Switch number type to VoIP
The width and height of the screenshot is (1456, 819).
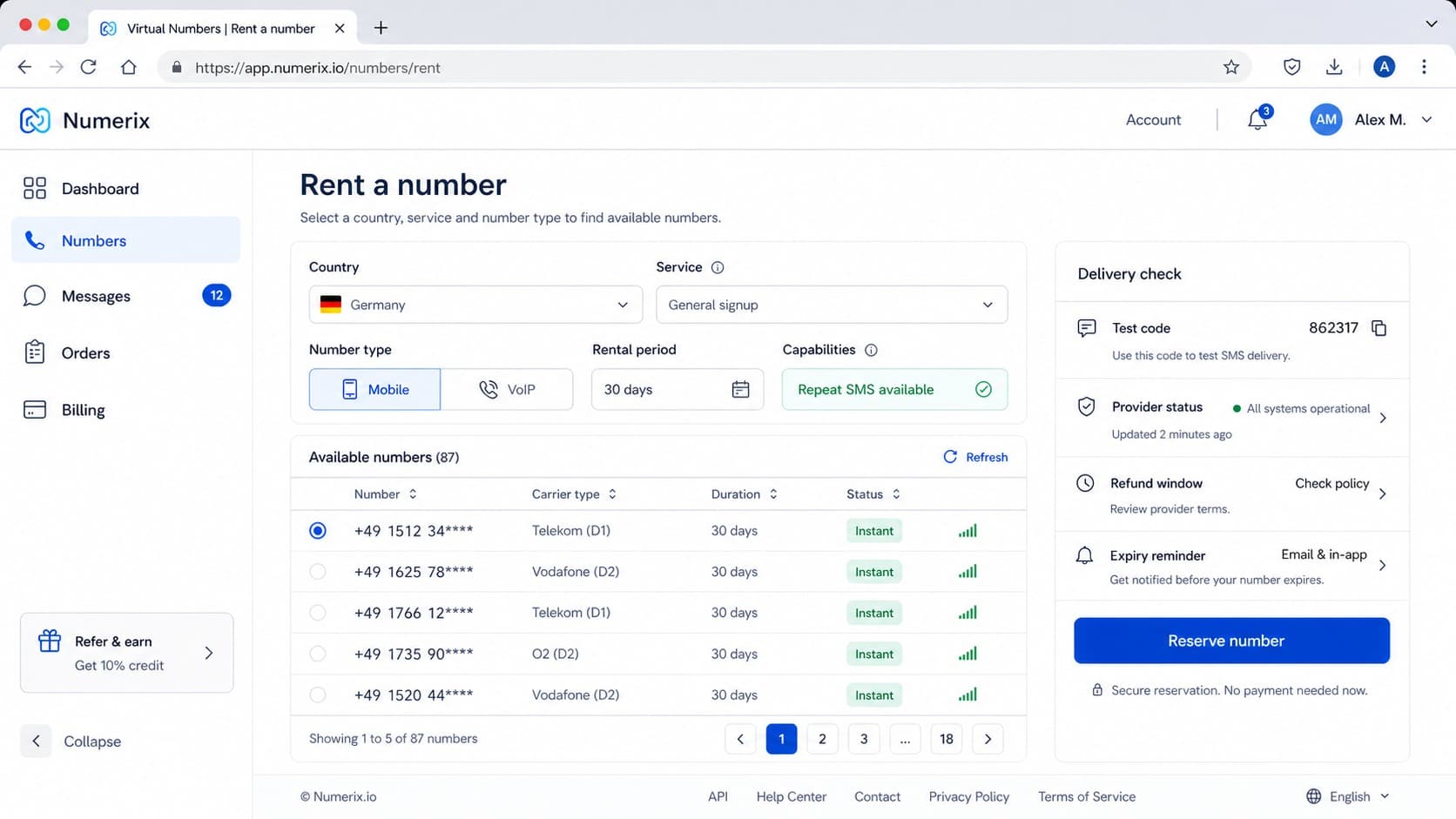click(x=507, y=389)
